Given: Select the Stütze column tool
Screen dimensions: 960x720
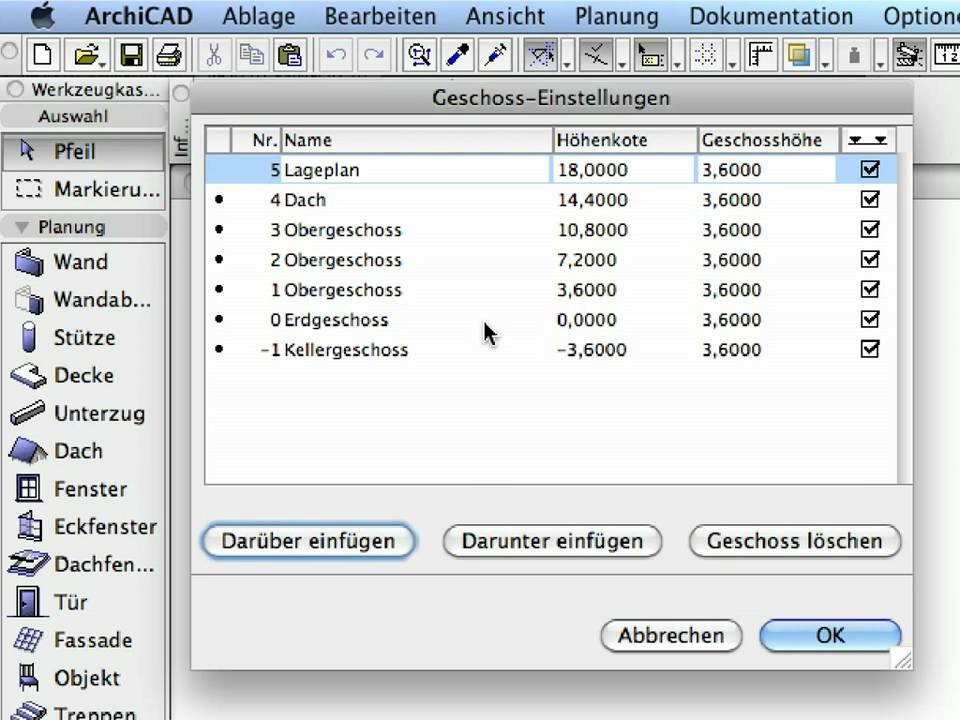Looking at the screenshot, I should point(84,338).
